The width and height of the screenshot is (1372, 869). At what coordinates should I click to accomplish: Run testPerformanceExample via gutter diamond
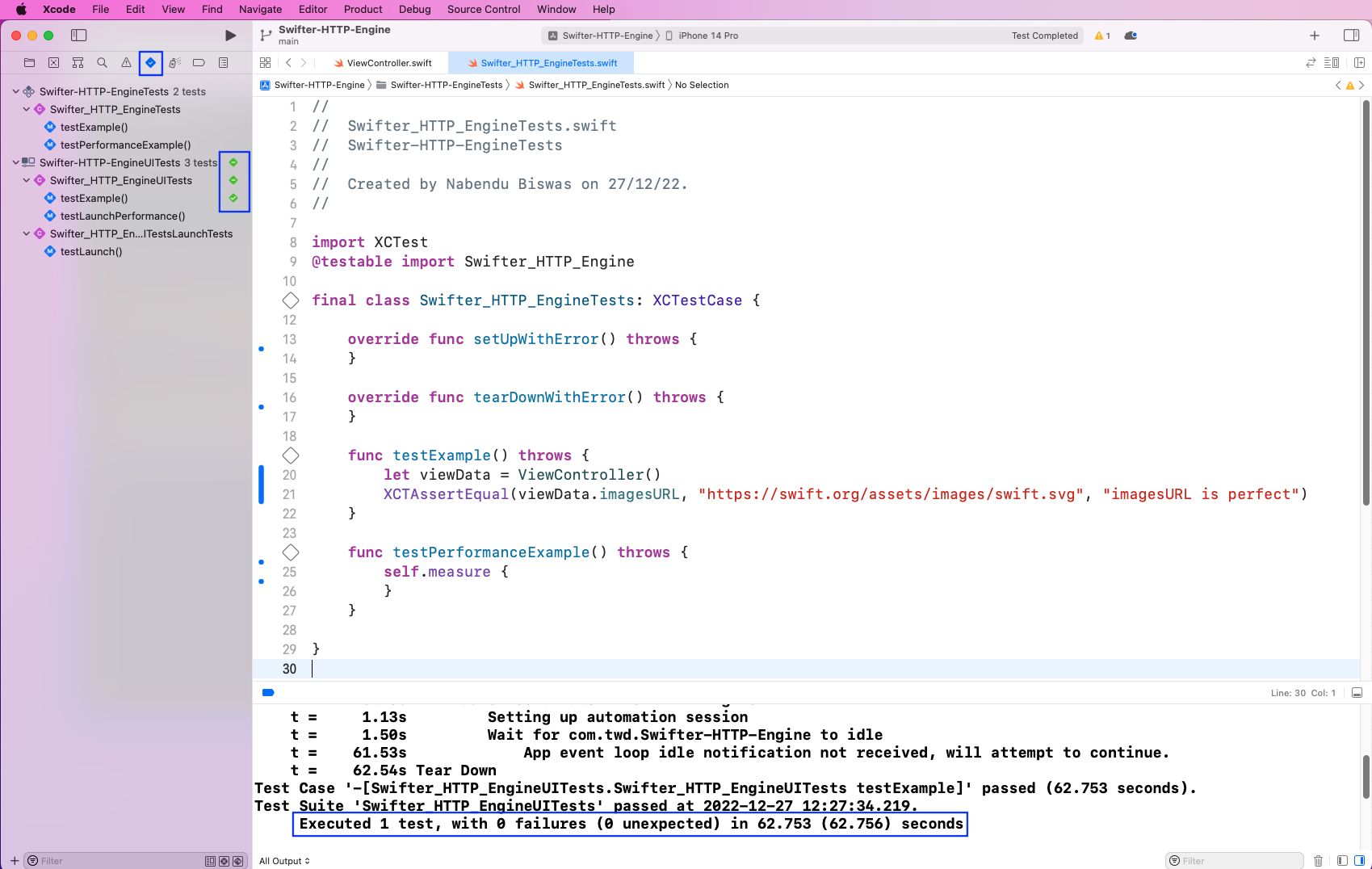(x=291, y=552)
